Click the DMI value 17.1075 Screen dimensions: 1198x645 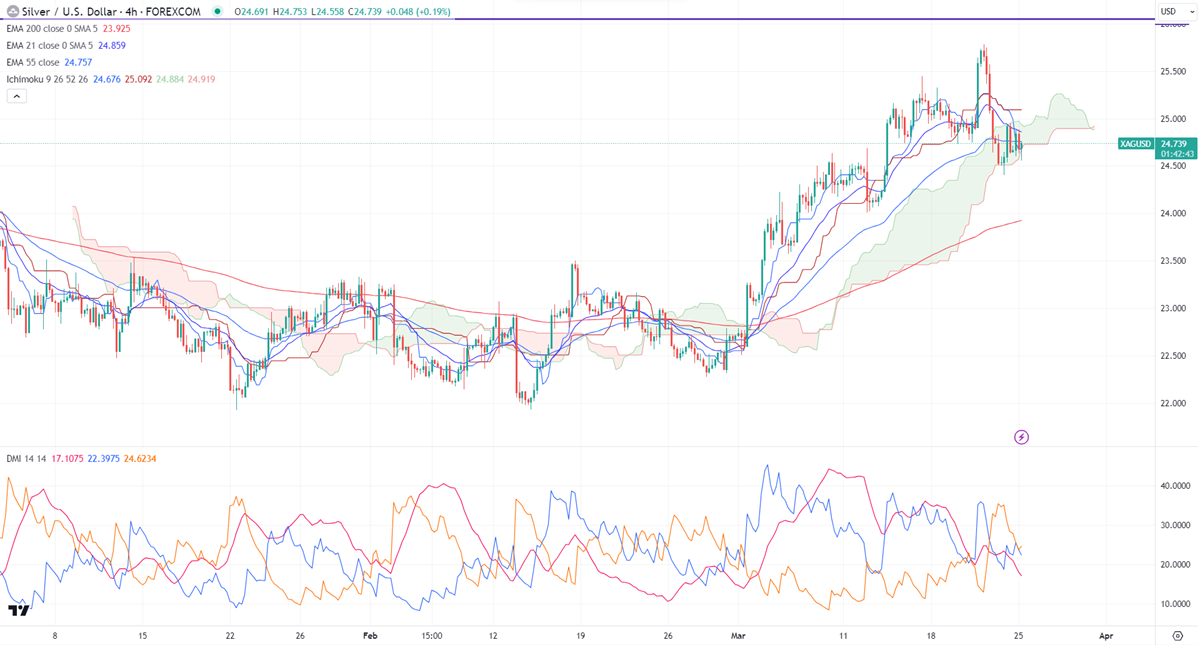(67, 459)
